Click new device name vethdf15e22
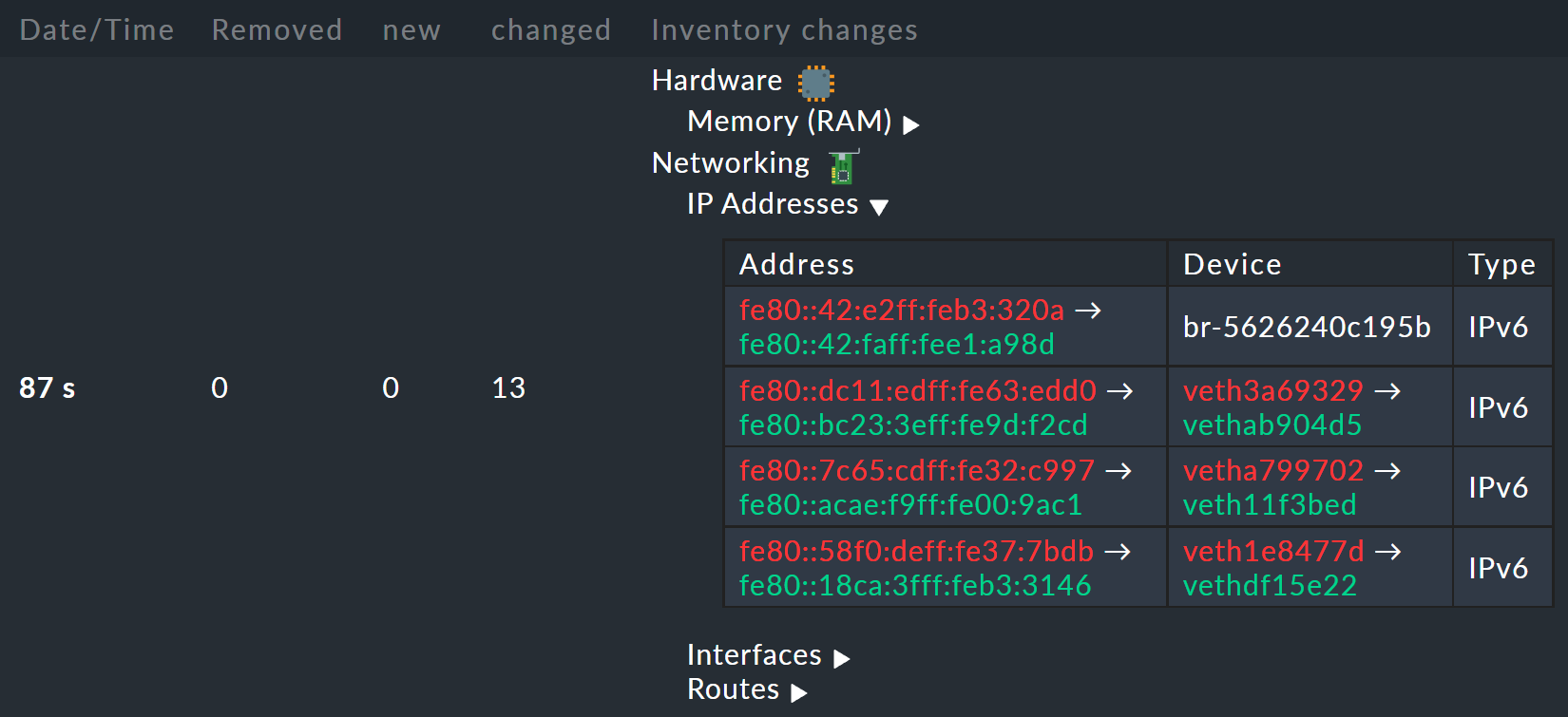 tap(1269, 586)
